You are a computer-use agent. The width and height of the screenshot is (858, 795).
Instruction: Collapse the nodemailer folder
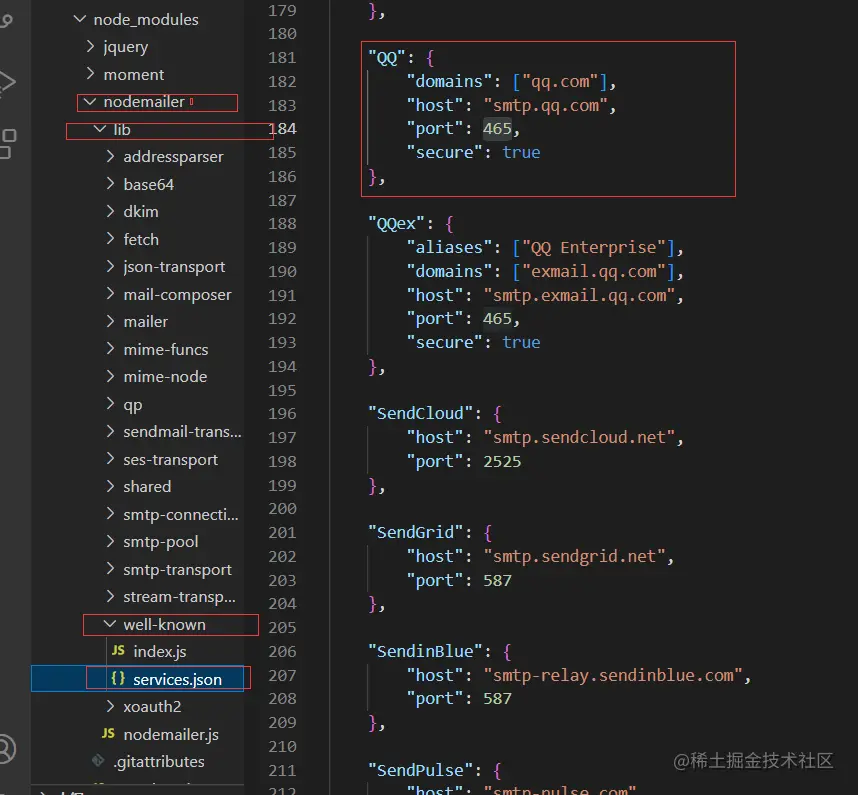90,102
